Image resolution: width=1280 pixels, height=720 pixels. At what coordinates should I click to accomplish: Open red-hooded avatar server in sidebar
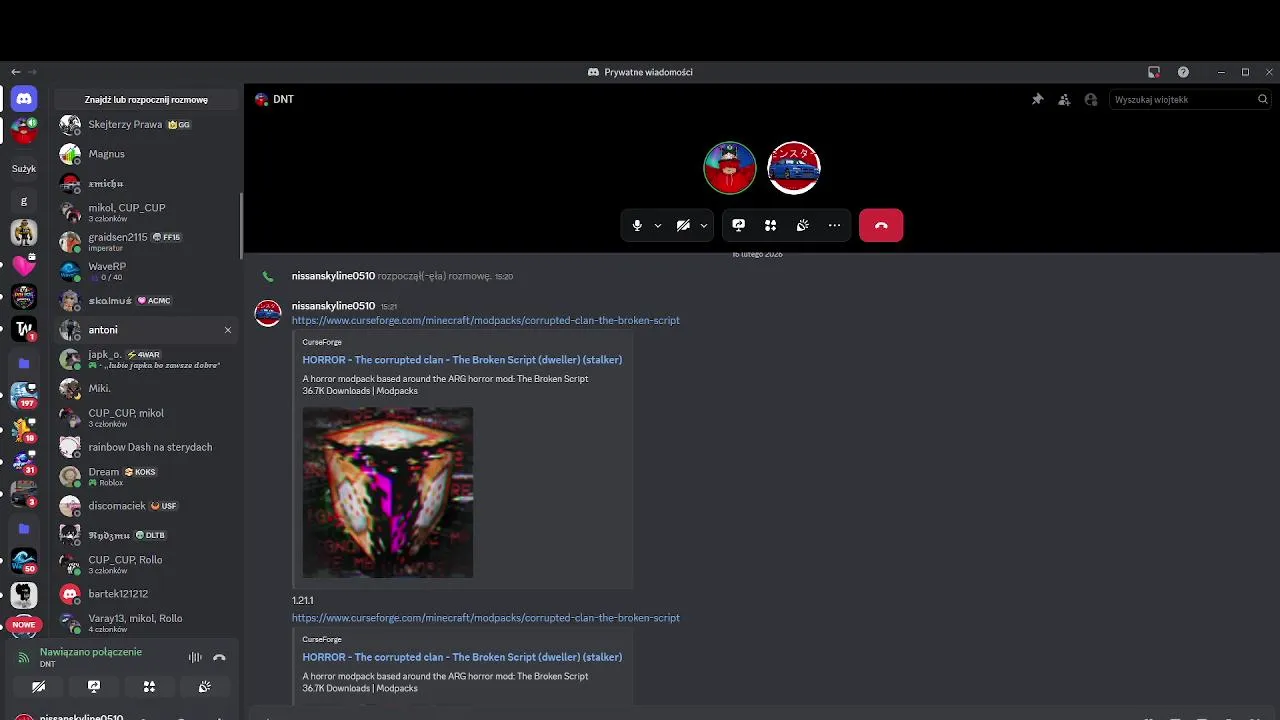tap(24, 131)
